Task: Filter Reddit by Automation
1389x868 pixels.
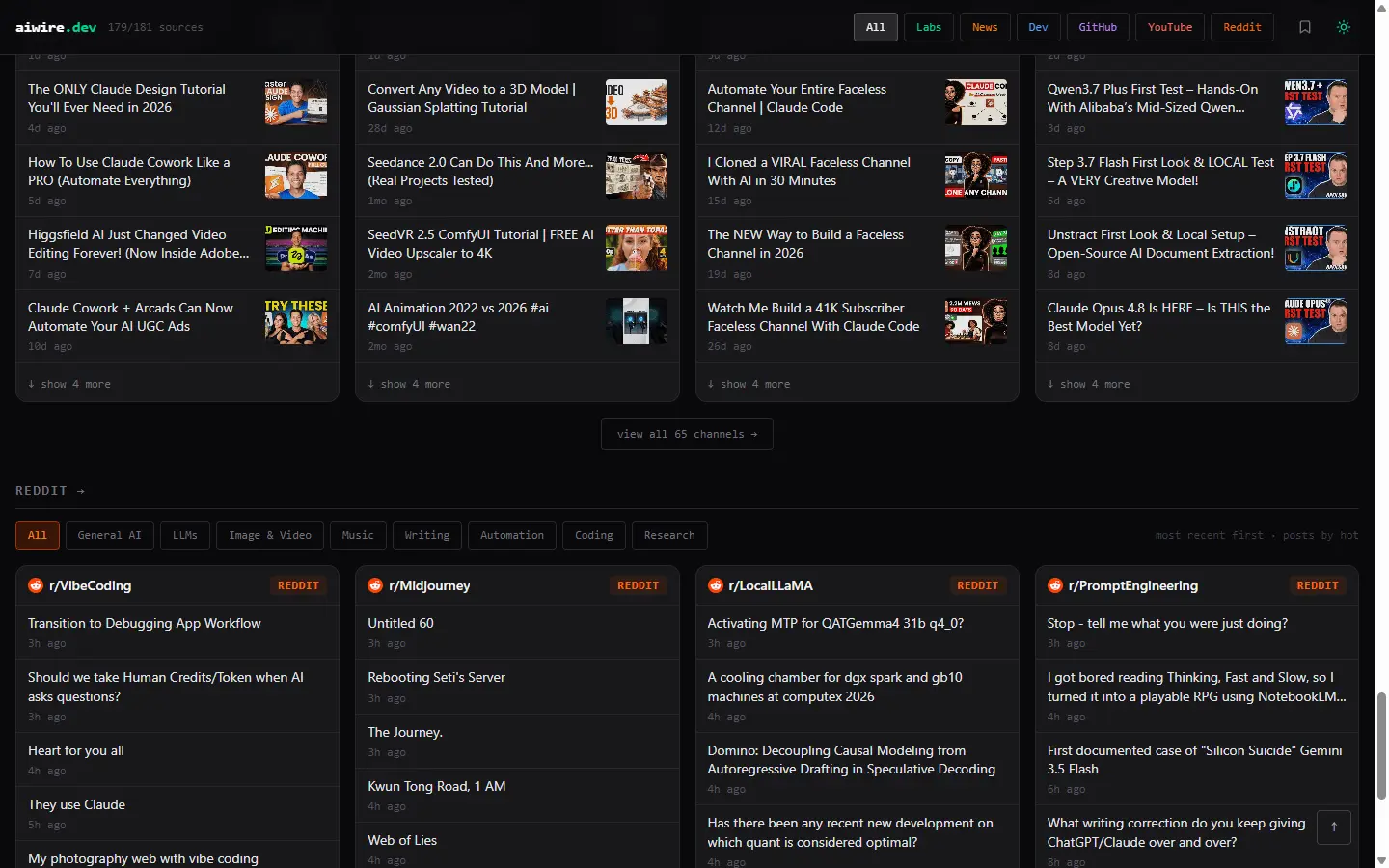Action: (x=512, y=535)
